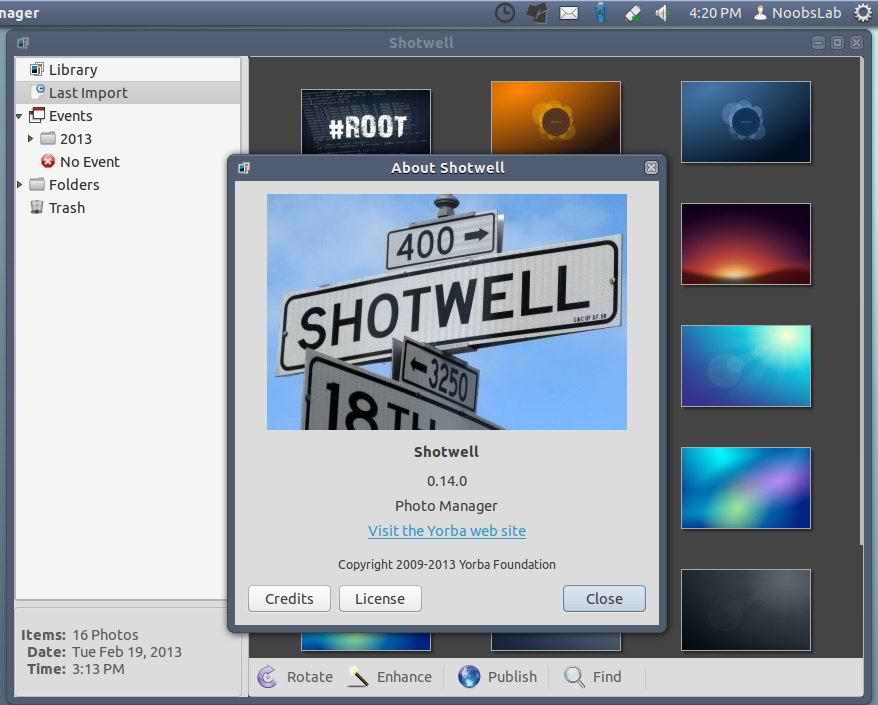Expand the Folders tree node
The width and height of the screenshot is (878, 705).
(x=20, y=184)
